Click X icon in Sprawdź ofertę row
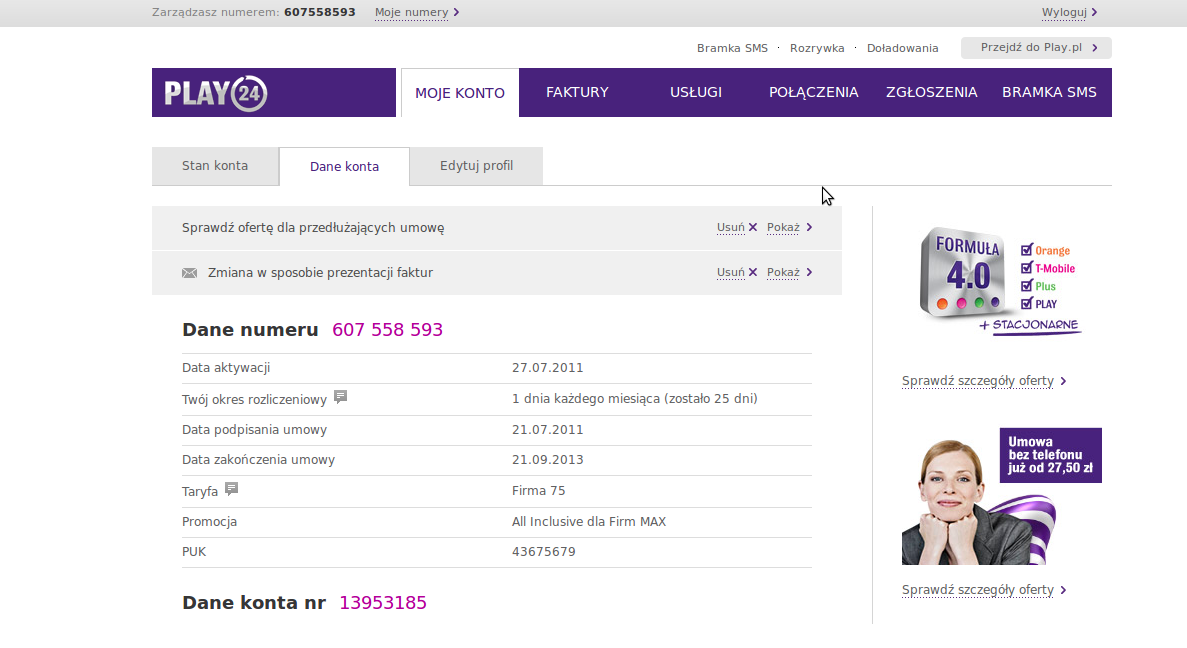This screenshot has height=648, width=1187. pyautogui.click(x=752, y=227)
